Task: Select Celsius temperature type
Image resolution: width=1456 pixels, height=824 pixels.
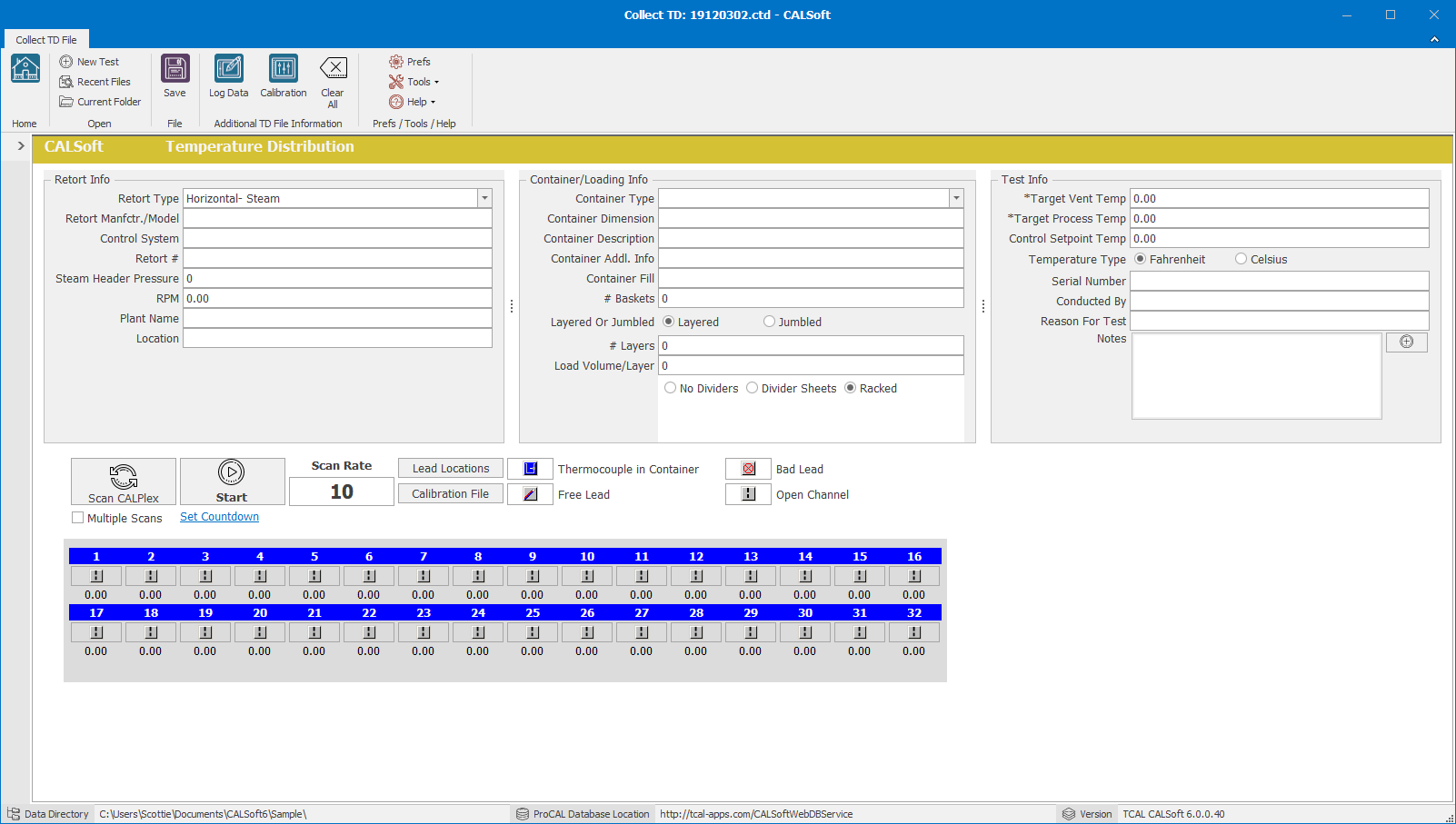Action: point(1241,259)
